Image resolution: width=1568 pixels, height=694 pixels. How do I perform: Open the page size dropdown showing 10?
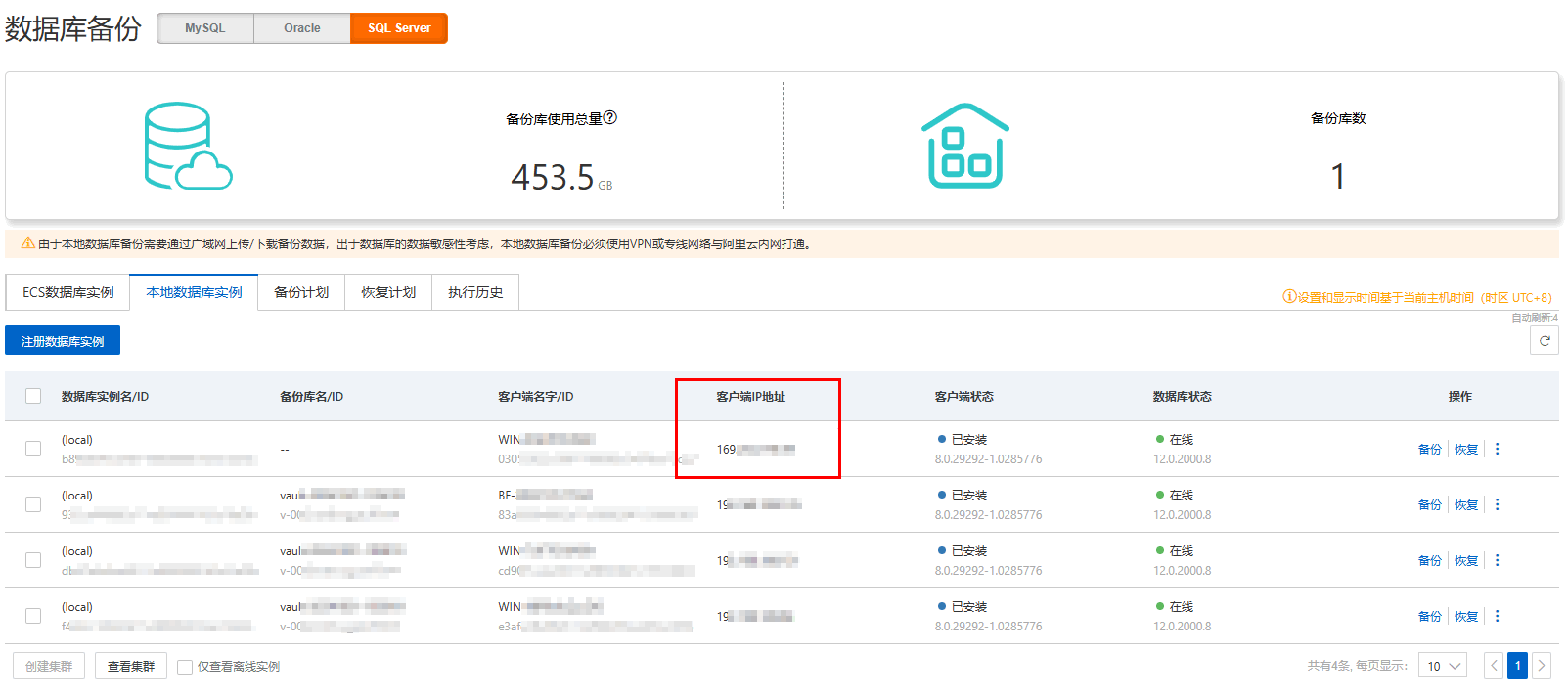[1443, 666]
